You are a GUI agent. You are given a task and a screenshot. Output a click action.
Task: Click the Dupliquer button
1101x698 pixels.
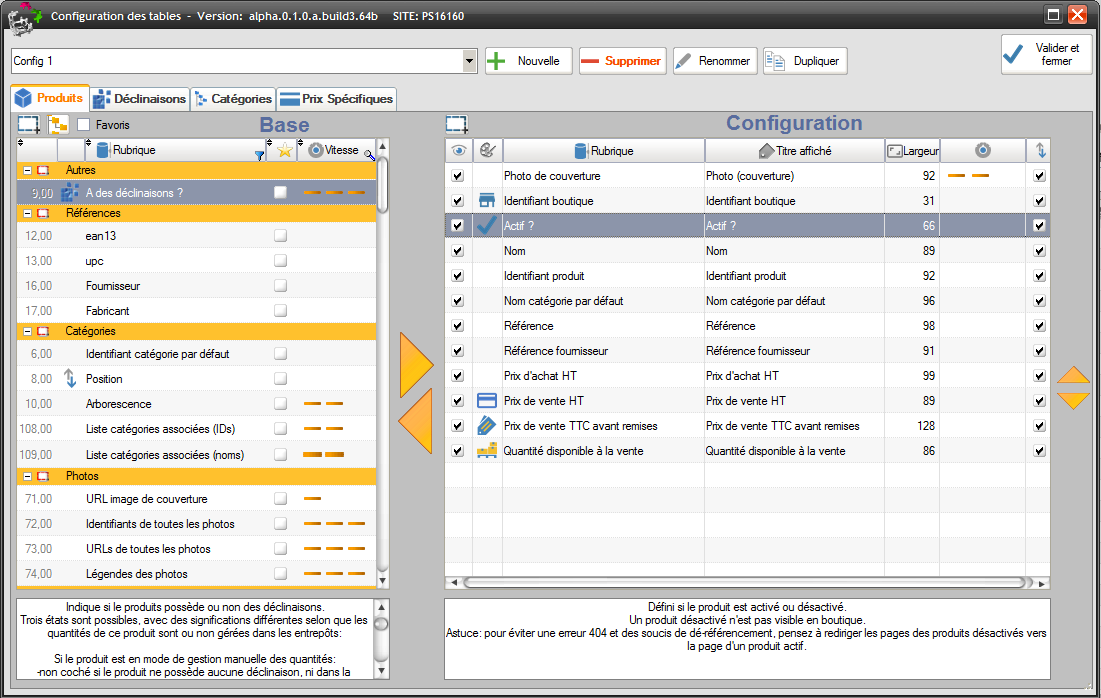[x=805, y=61]
